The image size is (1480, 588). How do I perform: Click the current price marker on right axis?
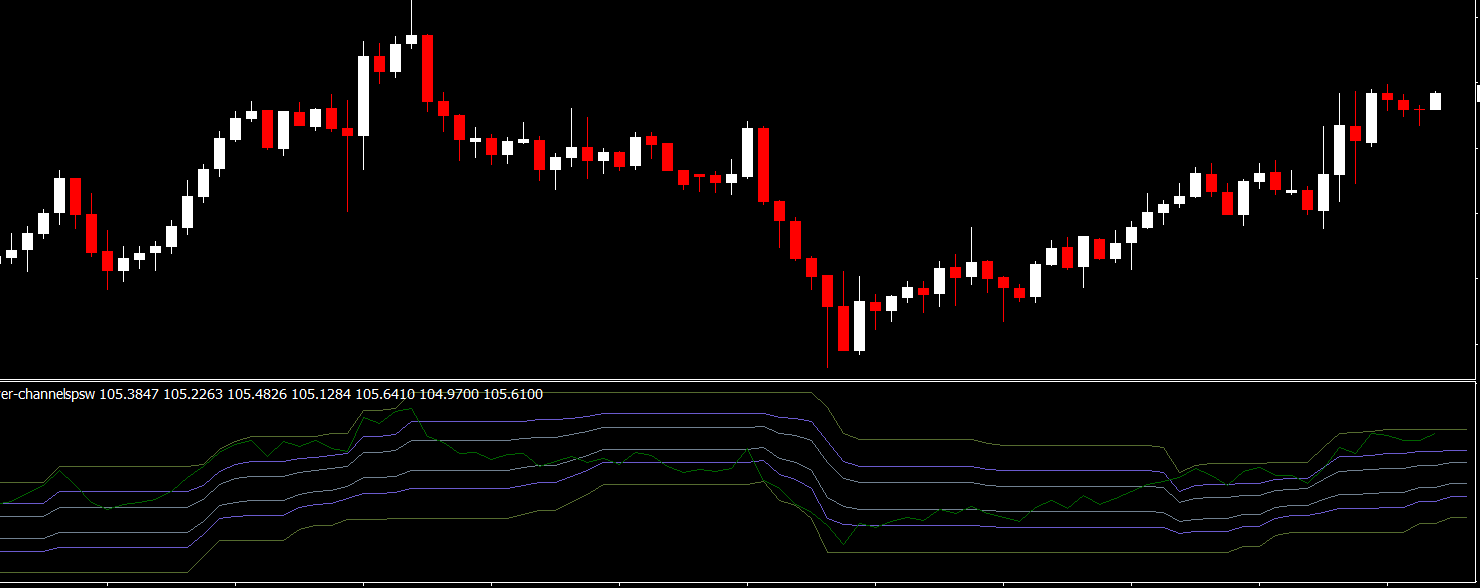pos(1477,93)
